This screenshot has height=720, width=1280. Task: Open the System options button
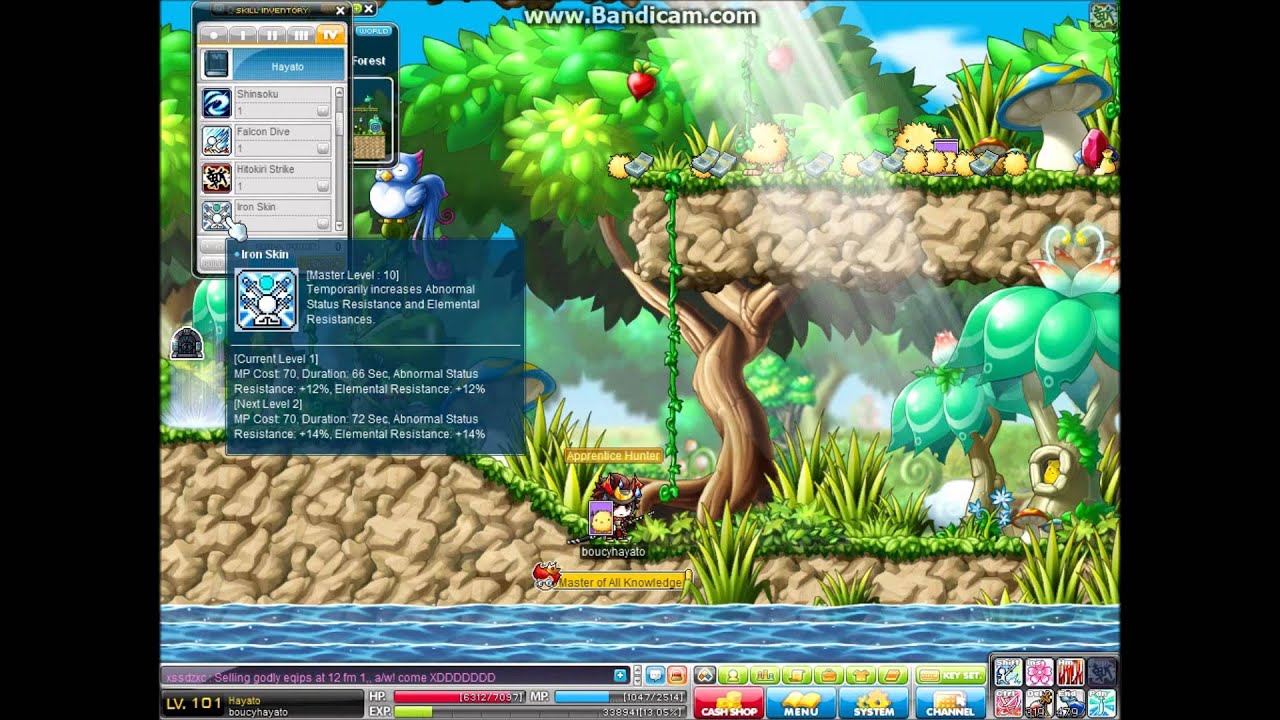[874, 702]
